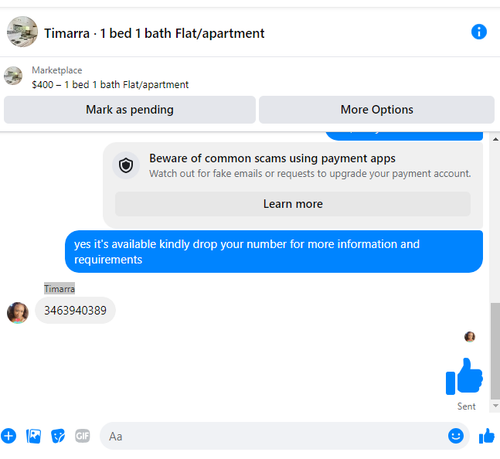The width and height of the screenshot is (500, 459).
Task: Click the Marketplace label
Action: click(x=57, y=70)
